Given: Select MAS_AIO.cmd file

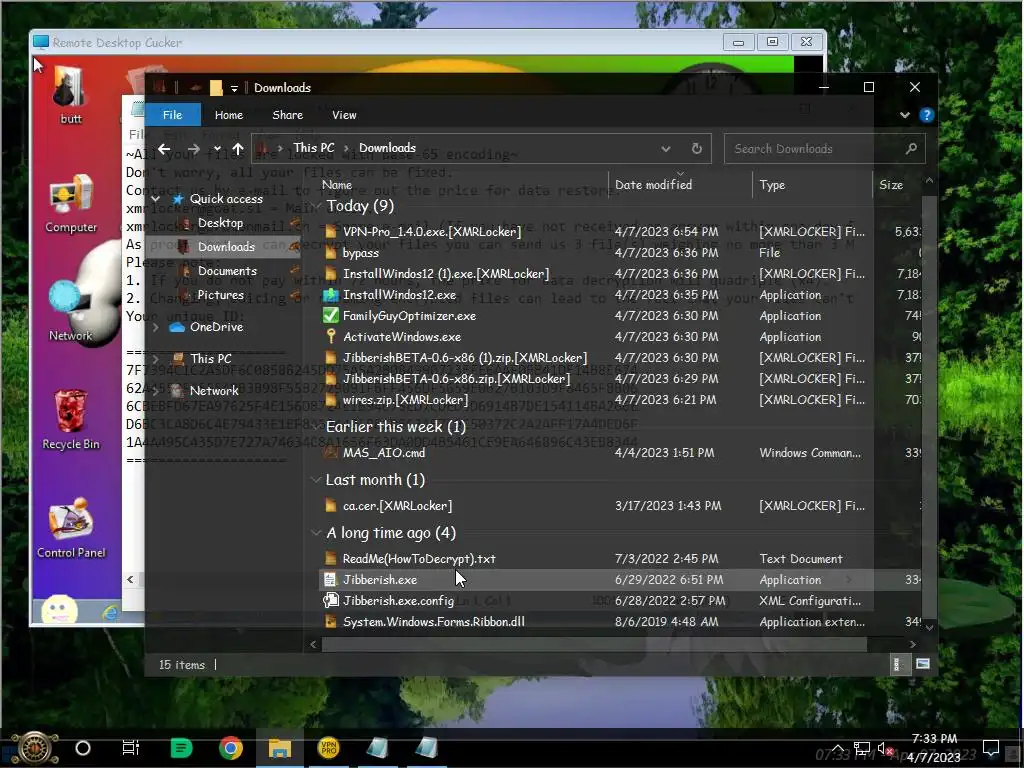Looking at the screenshot, I should (384, 453).
